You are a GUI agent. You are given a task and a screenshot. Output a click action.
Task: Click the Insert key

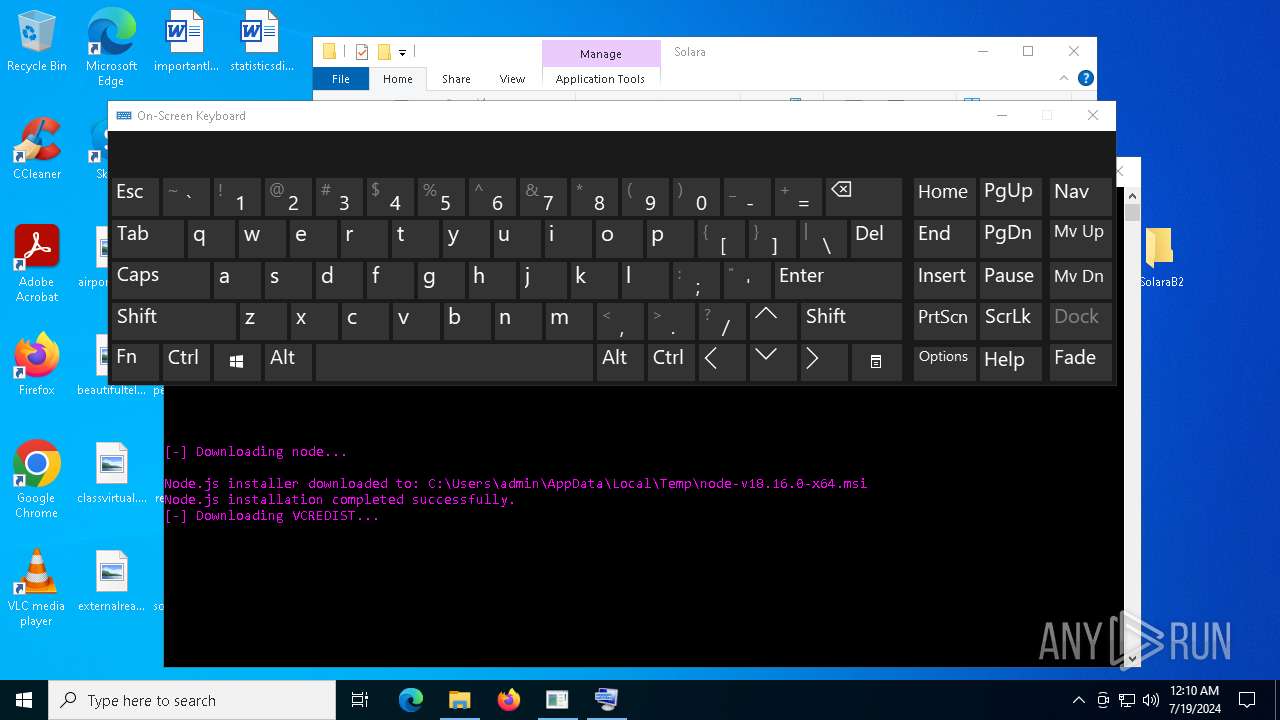944,280
